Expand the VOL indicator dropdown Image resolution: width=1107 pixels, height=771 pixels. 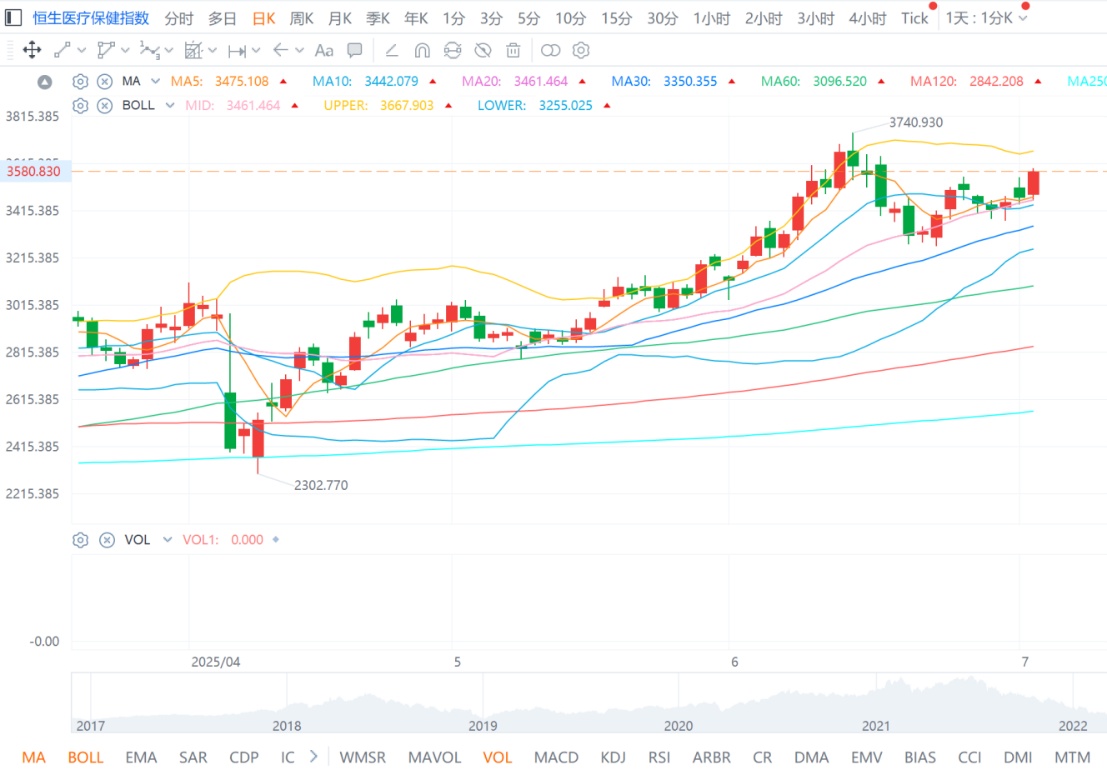168,540
